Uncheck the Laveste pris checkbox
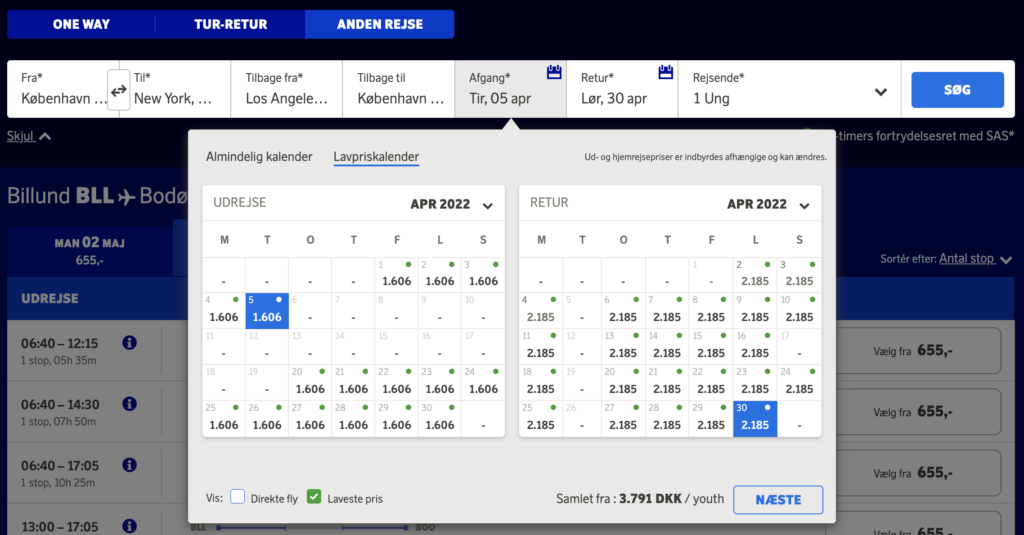Screen dimensions: 1024x535 click(x=314, y=497)
